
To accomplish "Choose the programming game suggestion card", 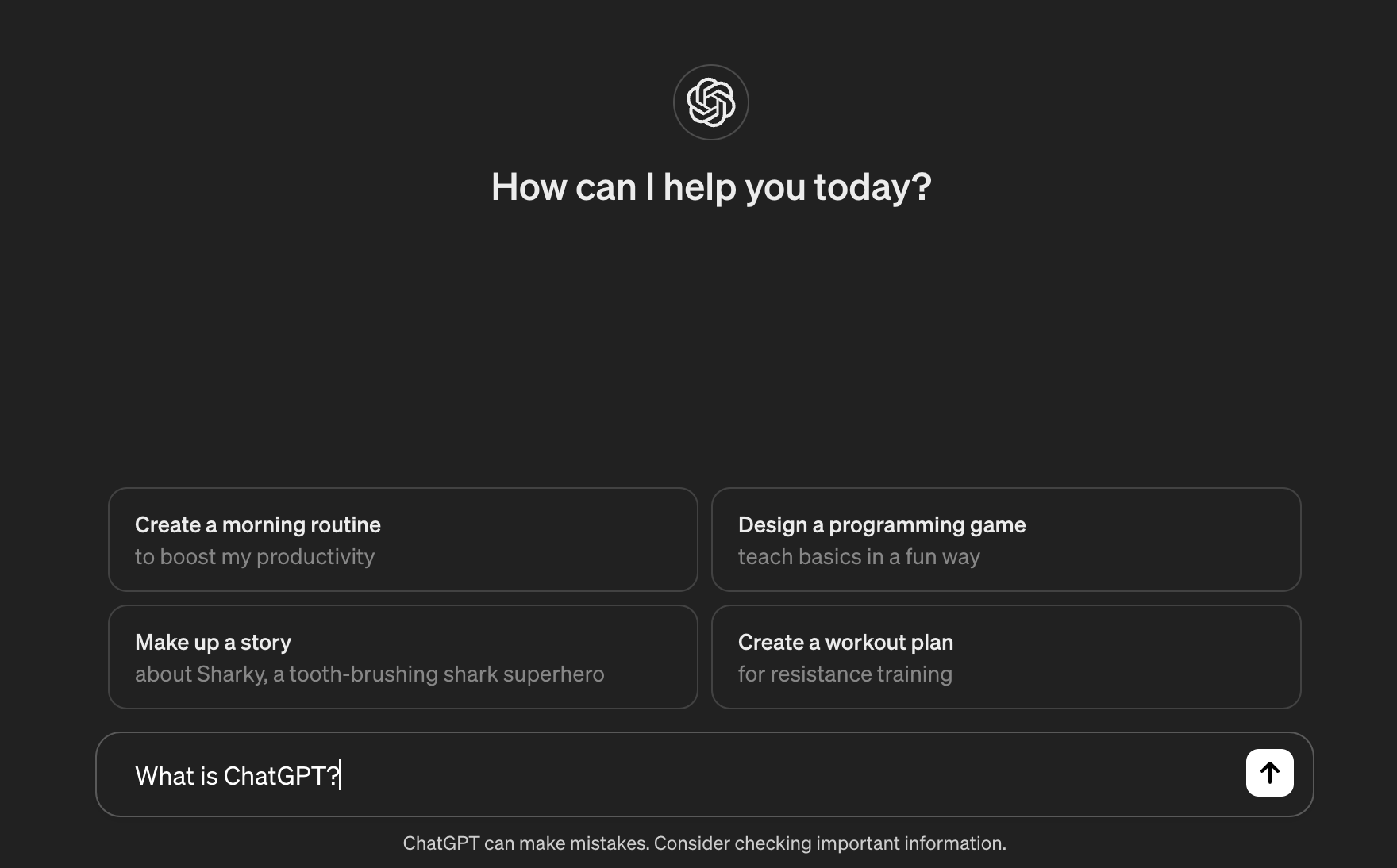I will (1006, 540).
